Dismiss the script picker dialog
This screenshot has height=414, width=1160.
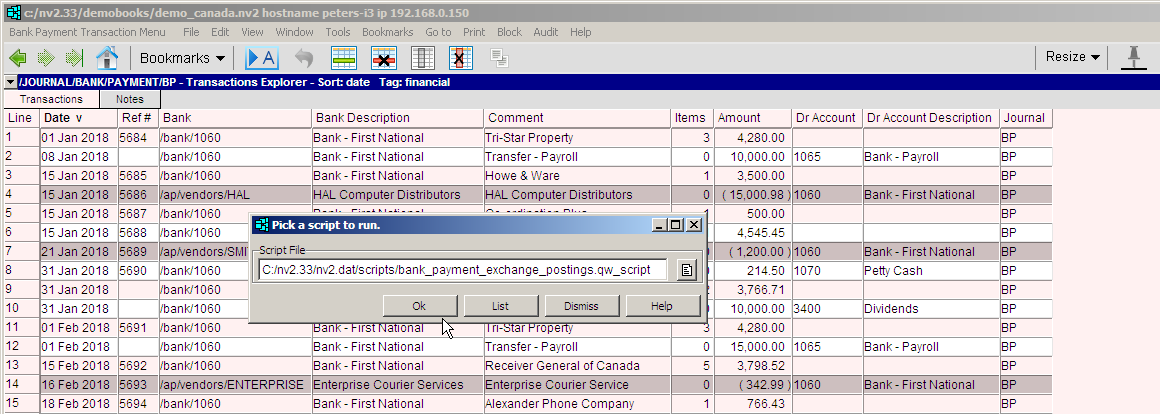coord(581,306)
